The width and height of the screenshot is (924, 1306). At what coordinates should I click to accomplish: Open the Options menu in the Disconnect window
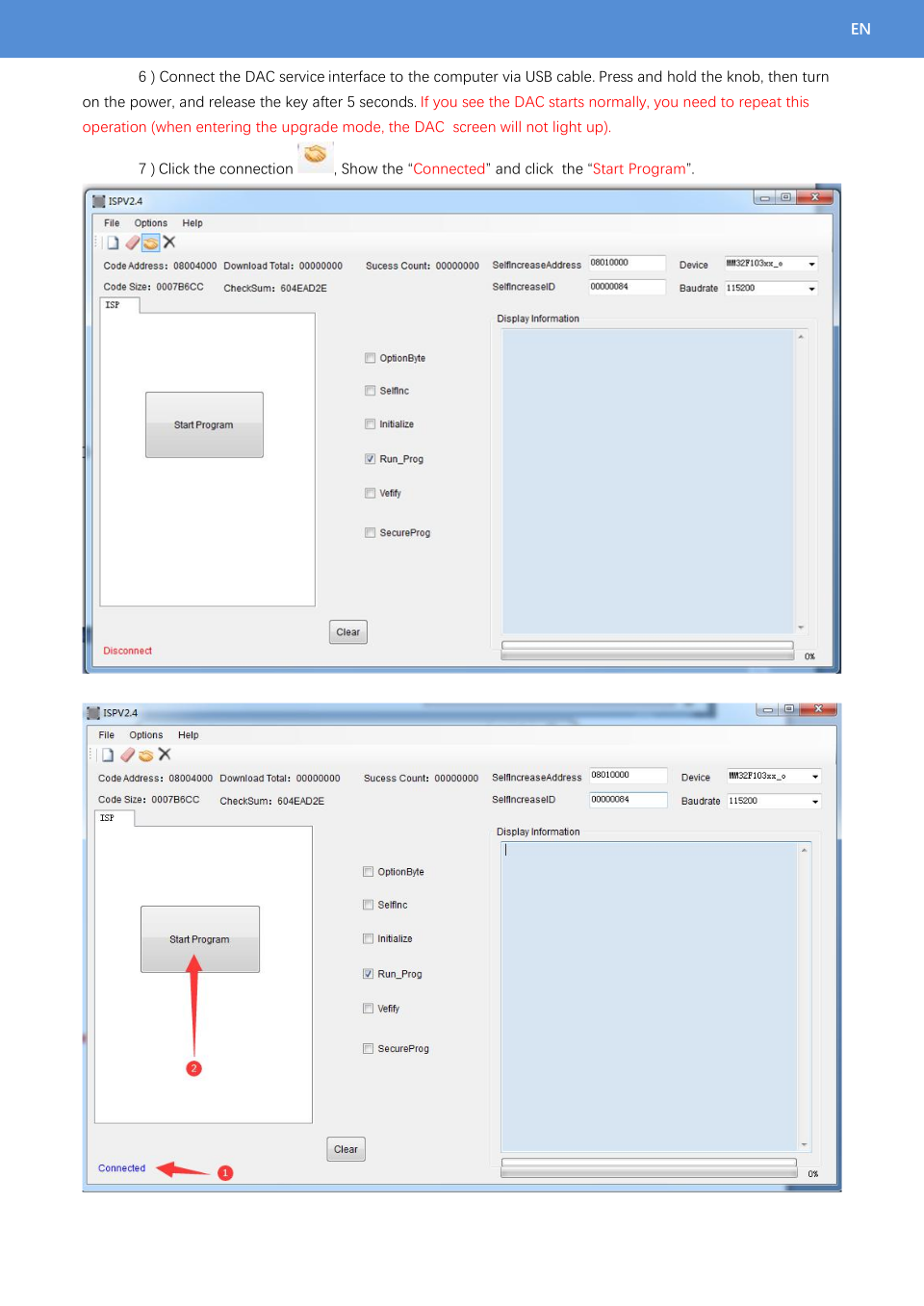pyautogui.click(x=150, y=223)
